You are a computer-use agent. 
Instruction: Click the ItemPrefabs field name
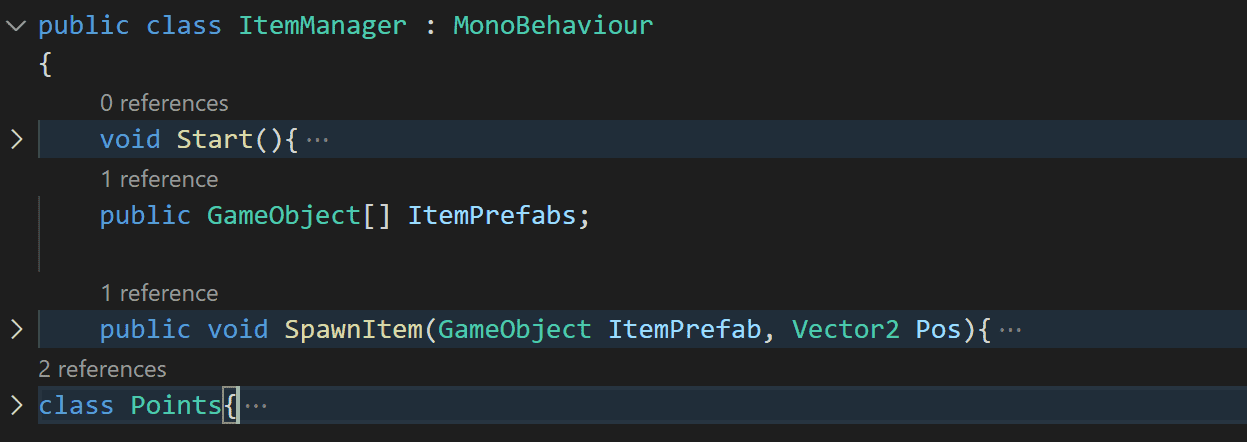(x=492, y=215)
